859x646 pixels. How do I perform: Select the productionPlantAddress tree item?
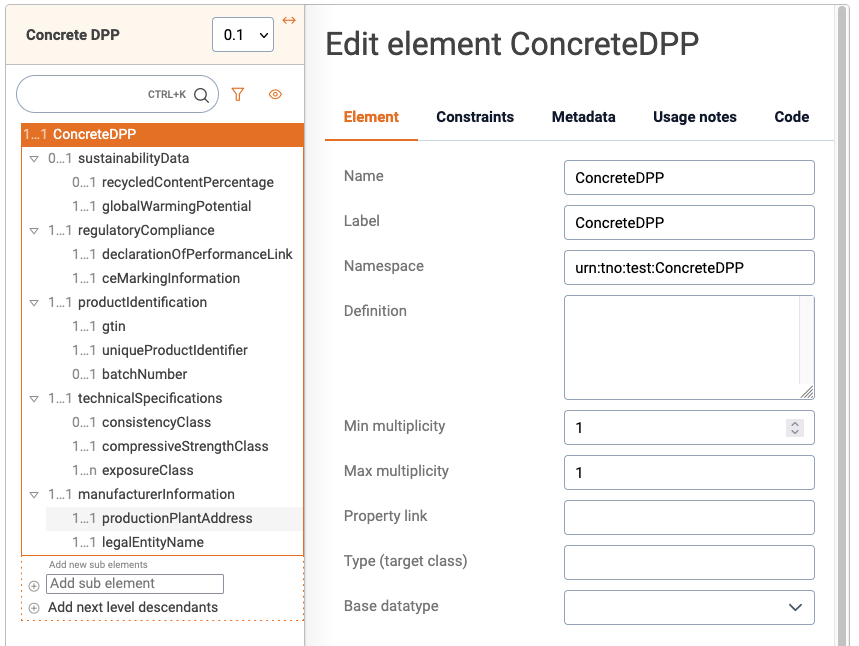(177, 518)
